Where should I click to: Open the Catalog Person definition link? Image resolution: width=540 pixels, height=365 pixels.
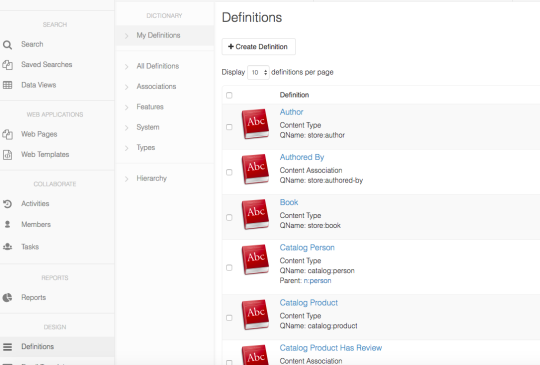[307, 247]
